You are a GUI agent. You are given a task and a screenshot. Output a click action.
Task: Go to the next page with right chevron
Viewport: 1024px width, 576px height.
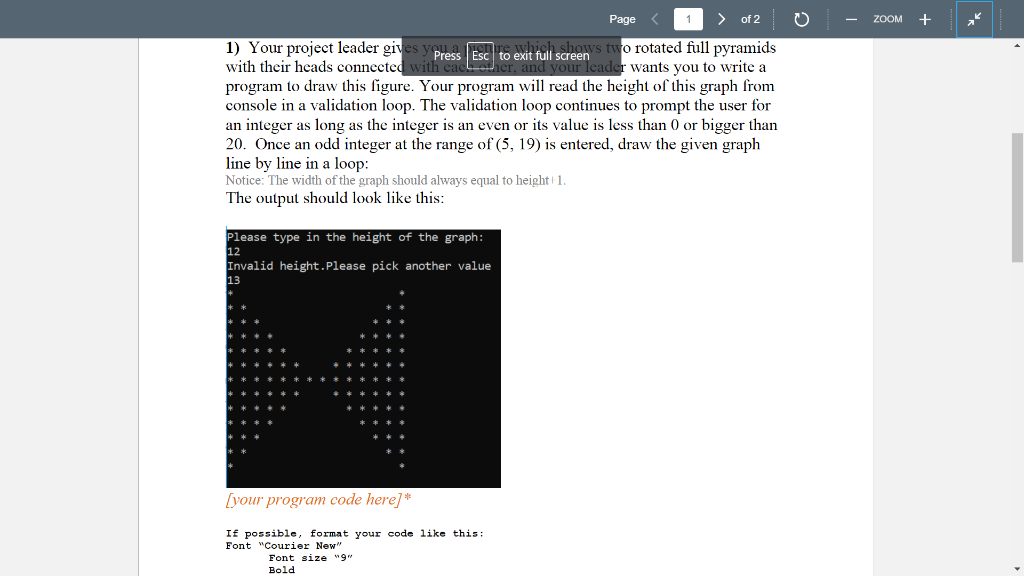coord(721,18)
